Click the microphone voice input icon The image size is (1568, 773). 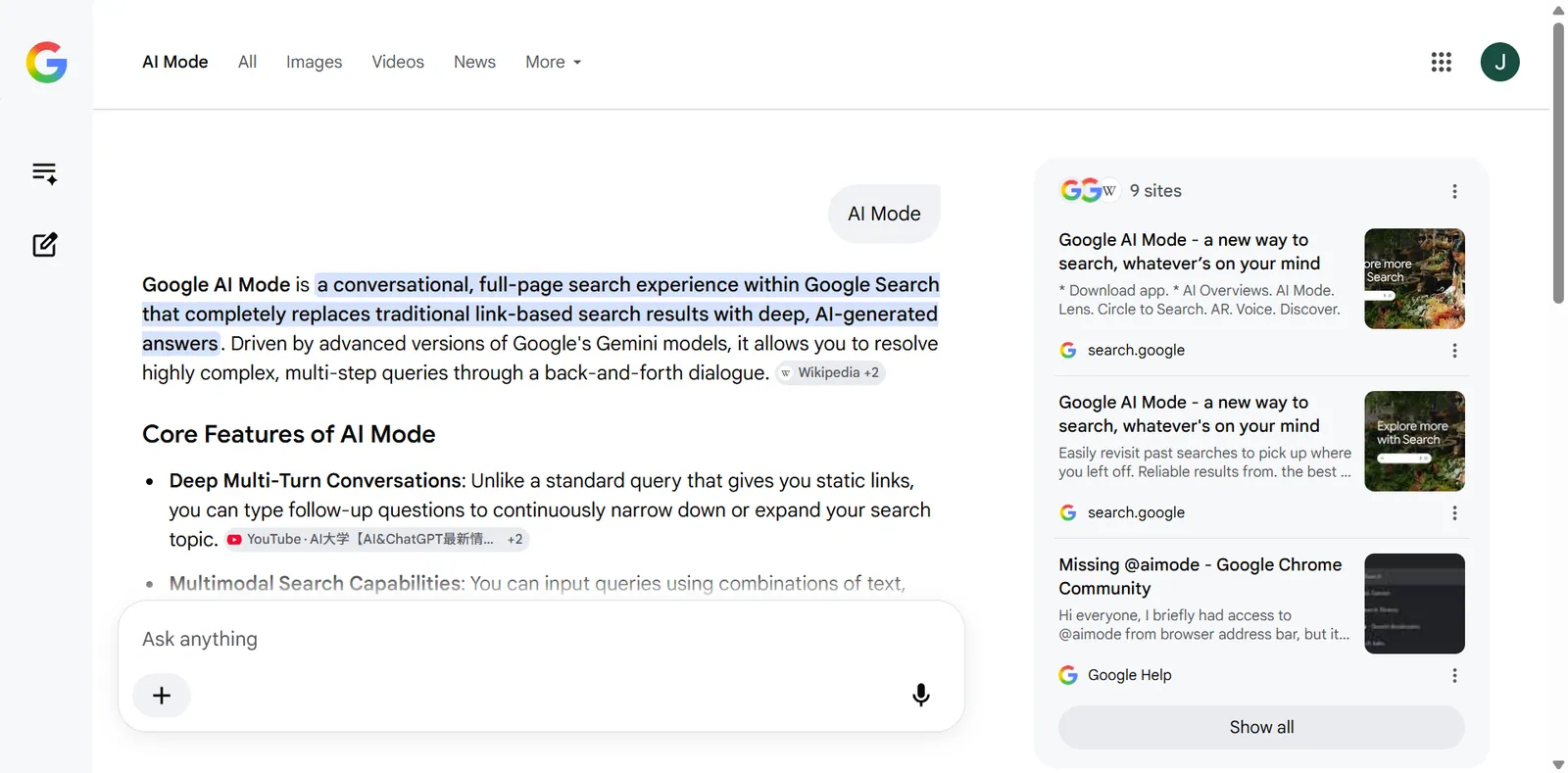[921, 695]
